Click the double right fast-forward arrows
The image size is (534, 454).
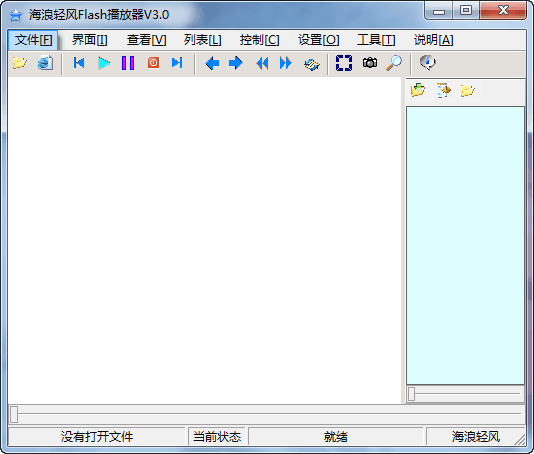pos(286,63)
